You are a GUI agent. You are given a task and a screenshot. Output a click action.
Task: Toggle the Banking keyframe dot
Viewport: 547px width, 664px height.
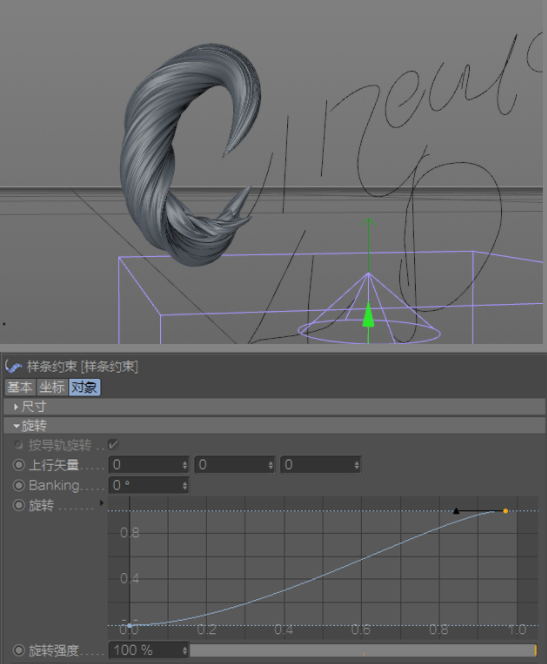19,485
